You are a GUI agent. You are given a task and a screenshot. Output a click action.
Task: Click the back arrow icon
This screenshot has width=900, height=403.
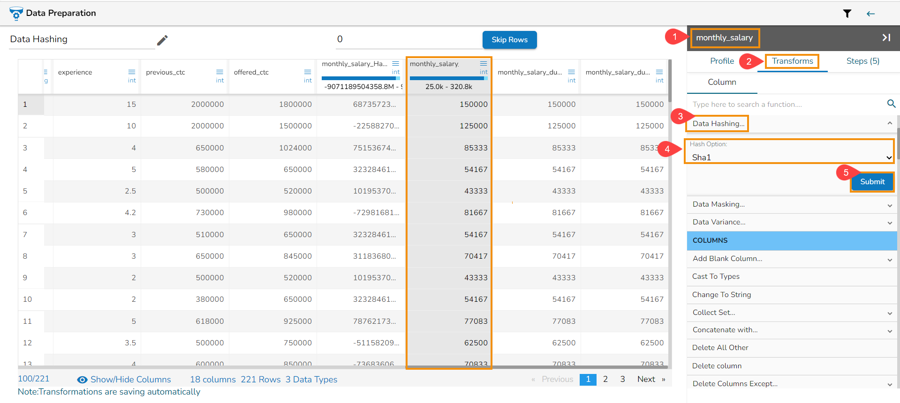click(x=870, y=14)
